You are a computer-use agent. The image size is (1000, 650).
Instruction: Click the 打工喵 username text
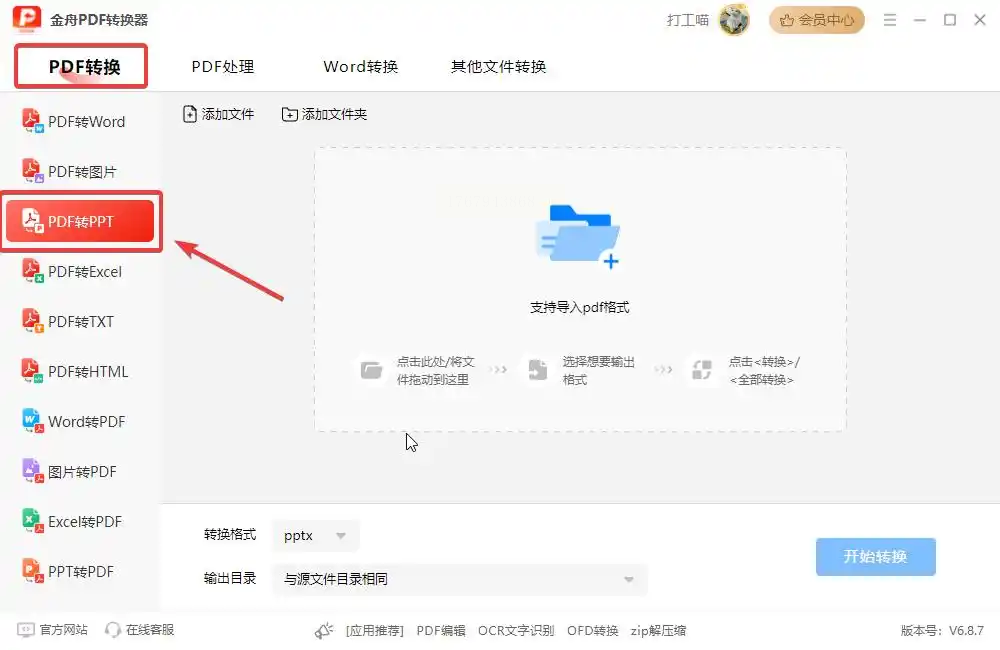point(688,20)
